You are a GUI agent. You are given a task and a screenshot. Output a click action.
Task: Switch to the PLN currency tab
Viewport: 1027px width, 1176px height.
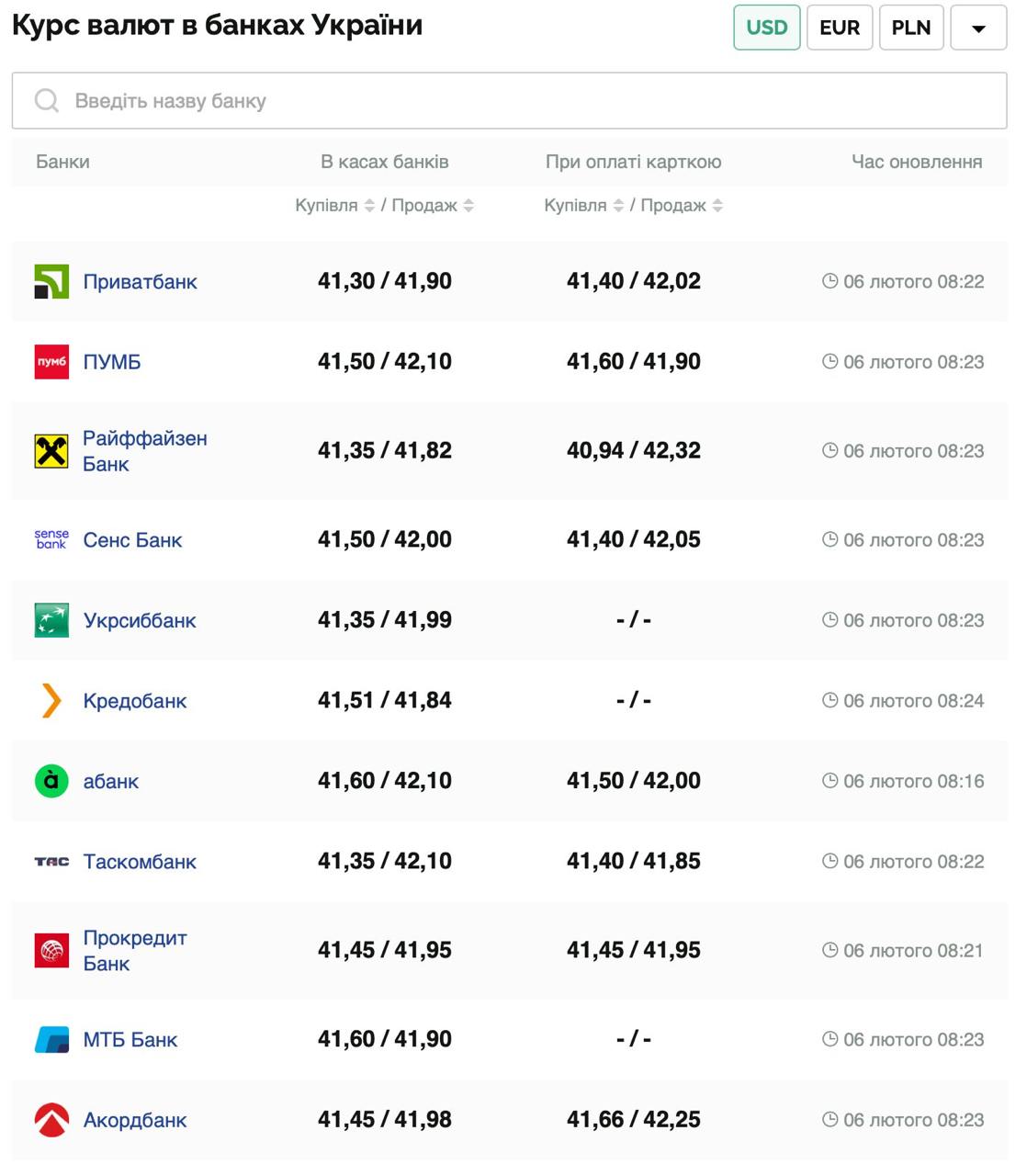pyautogui.click(x=910, y=28)
